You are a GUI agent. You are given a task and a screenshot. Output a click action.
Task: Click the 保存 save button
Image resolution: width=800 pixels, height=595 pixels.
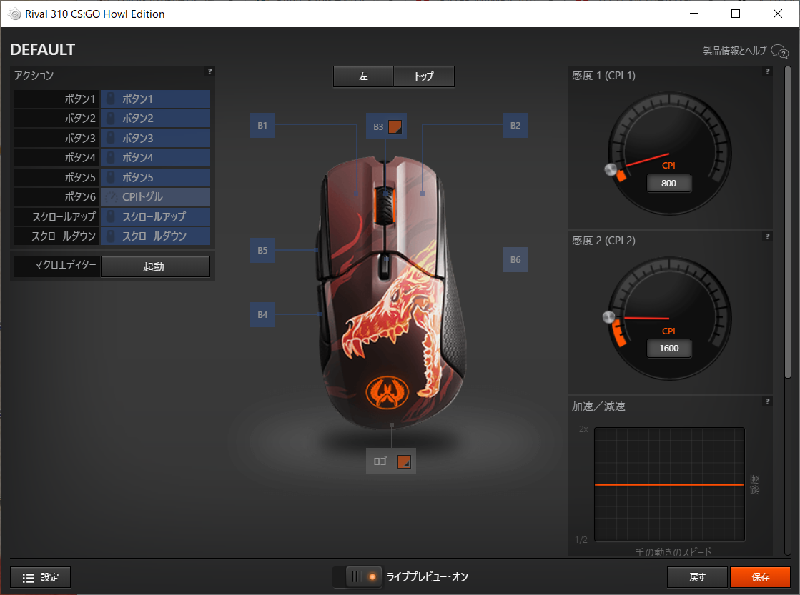(x=760, y=577)
